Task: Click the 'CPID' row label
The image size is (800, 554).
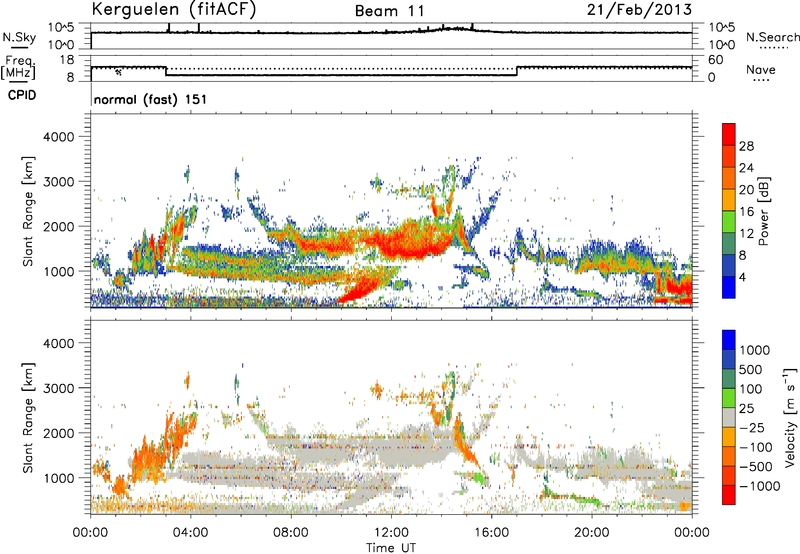Action: pos(22,95)
